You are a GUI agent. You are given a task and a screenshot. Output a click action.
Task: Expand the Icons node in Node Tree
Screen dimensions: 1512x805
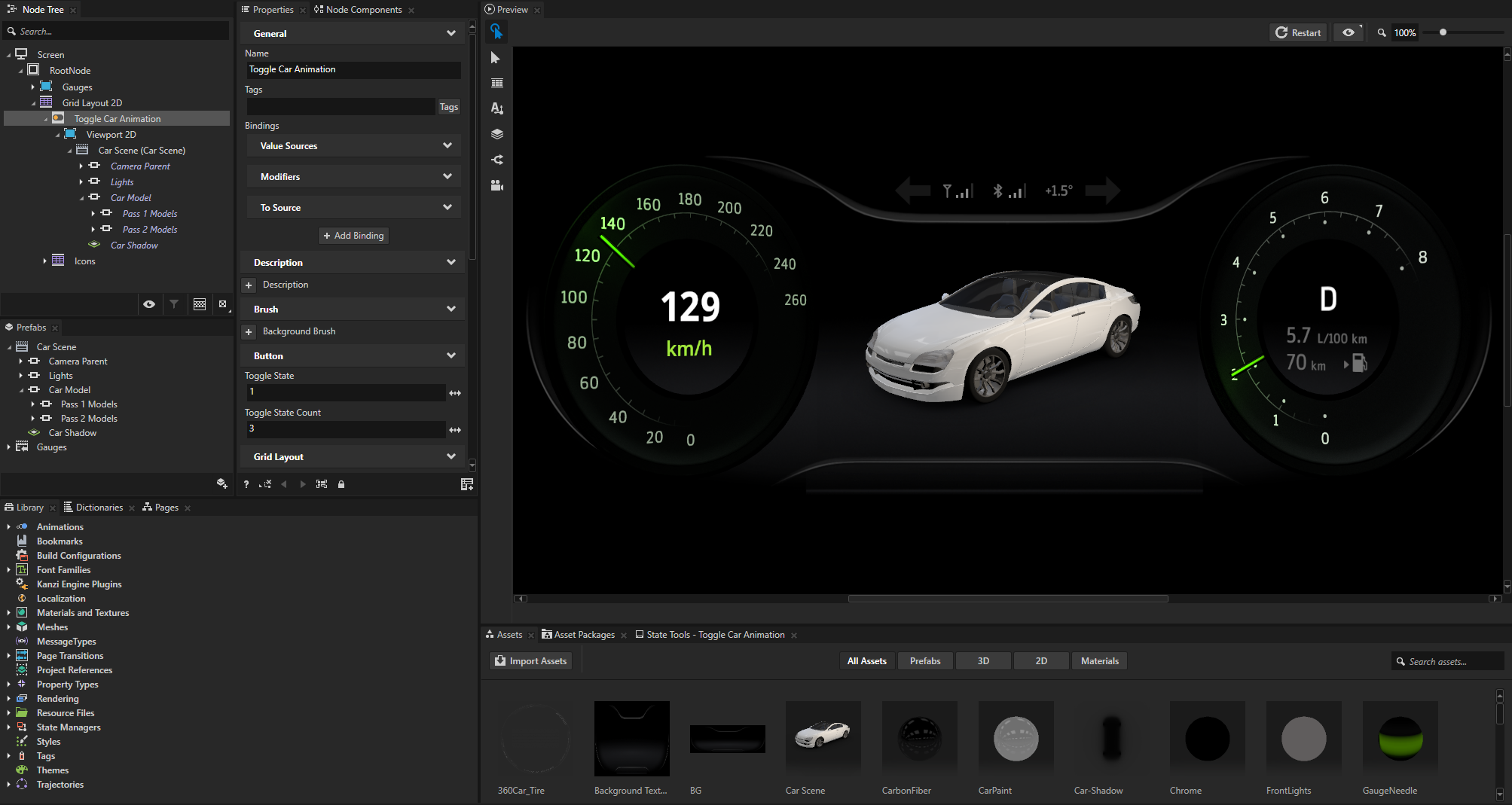[x=44, y=261]
